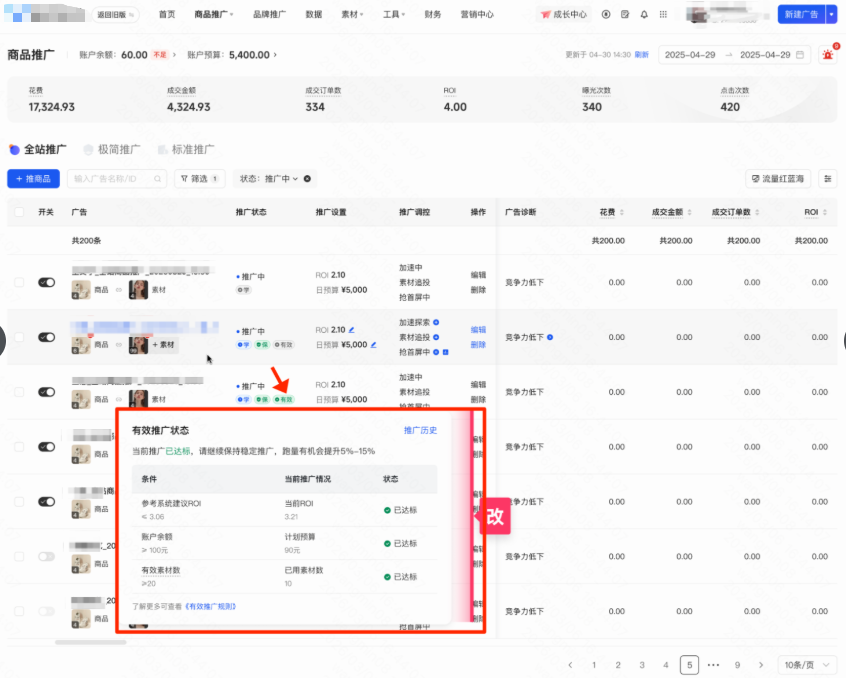Tick the select-all checkbox in table header

pyautogui.click(x=19, y=212)
